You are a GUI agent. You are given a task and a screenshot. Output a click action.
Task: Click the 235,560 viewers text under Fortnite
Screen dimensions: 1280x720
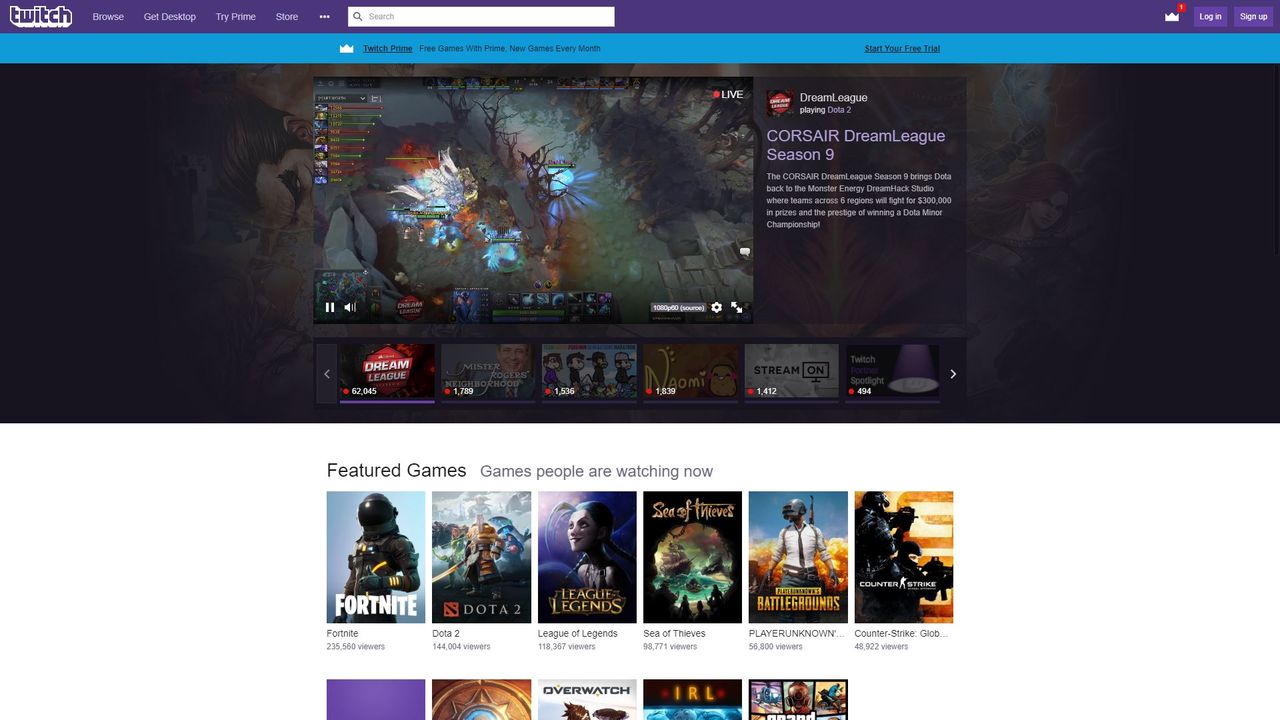[x=356, y=647]
